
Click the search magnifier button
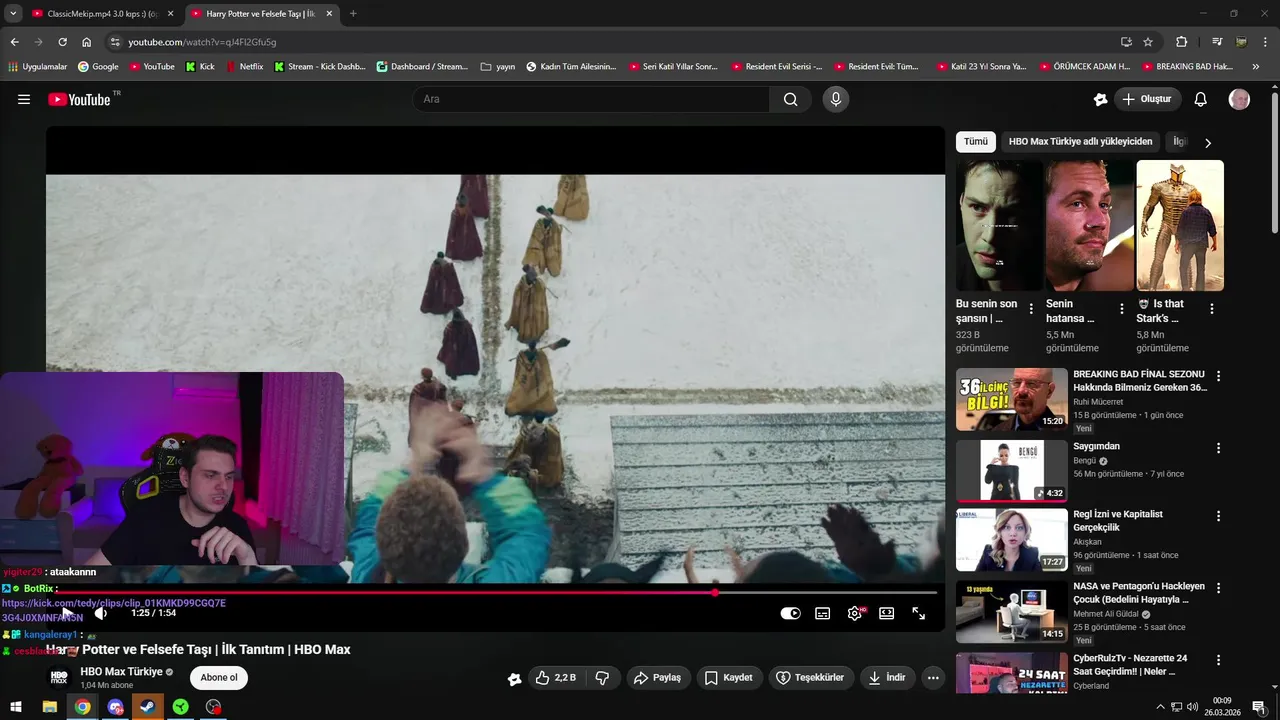790,99
